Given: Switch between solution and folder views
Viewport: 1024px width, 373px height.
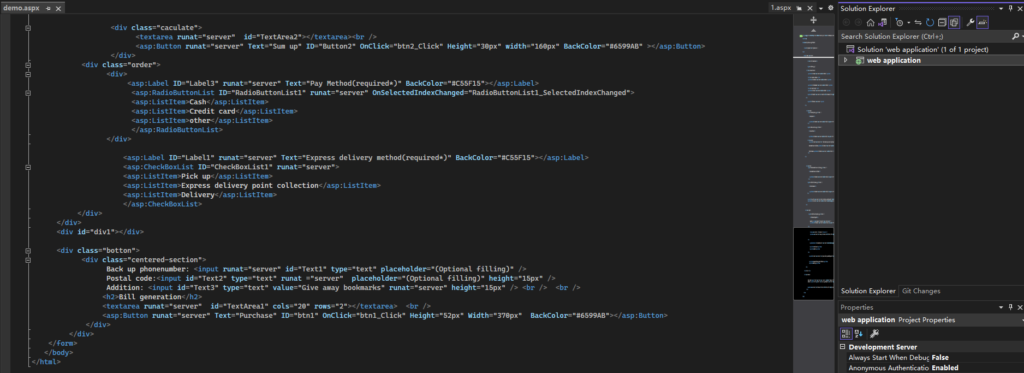Looking at the screenshot, I should point(882,22).
